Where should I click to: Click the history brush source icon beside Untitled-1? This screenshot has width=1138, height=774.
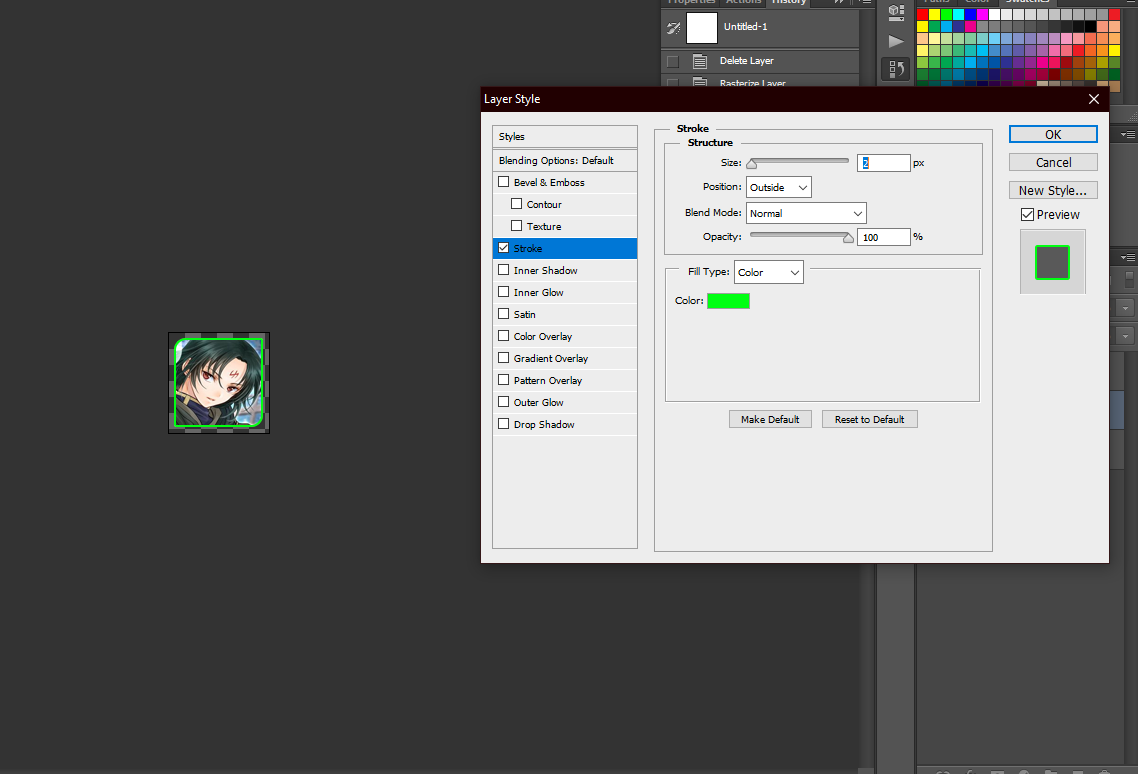point(673,28)
